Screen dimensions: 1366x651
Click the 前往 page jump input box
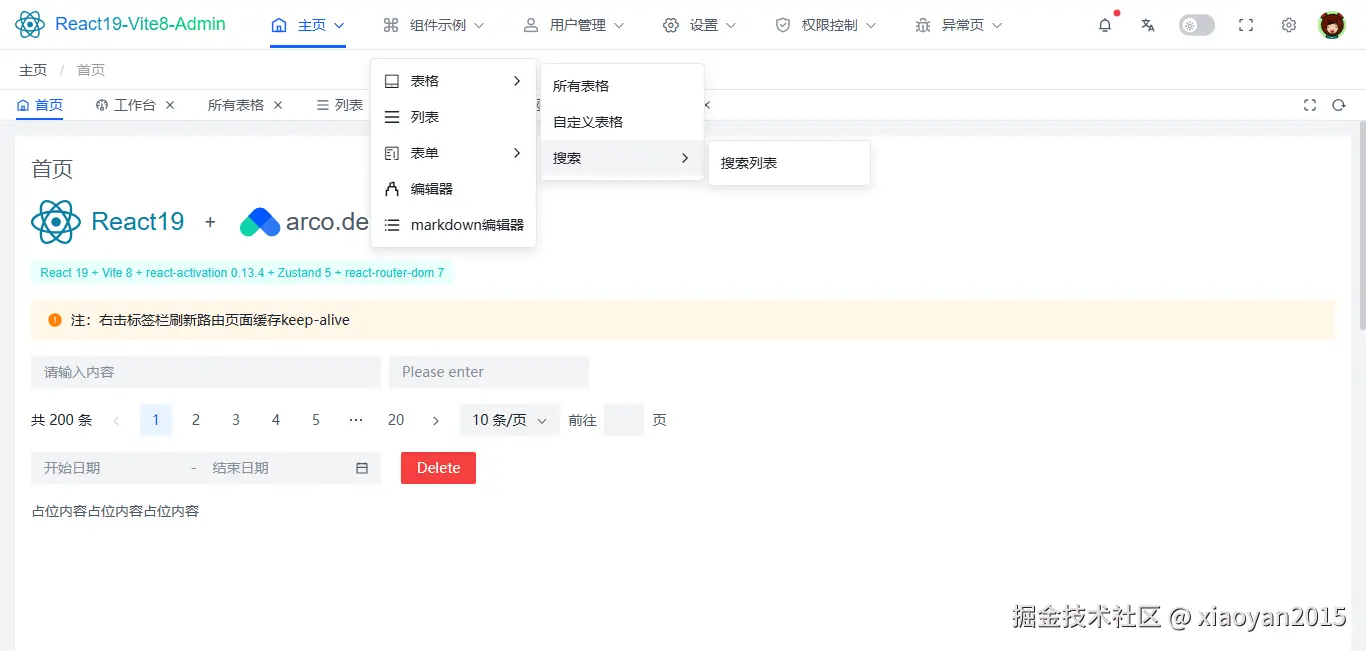pyautogui.click(x=624, y=420)
